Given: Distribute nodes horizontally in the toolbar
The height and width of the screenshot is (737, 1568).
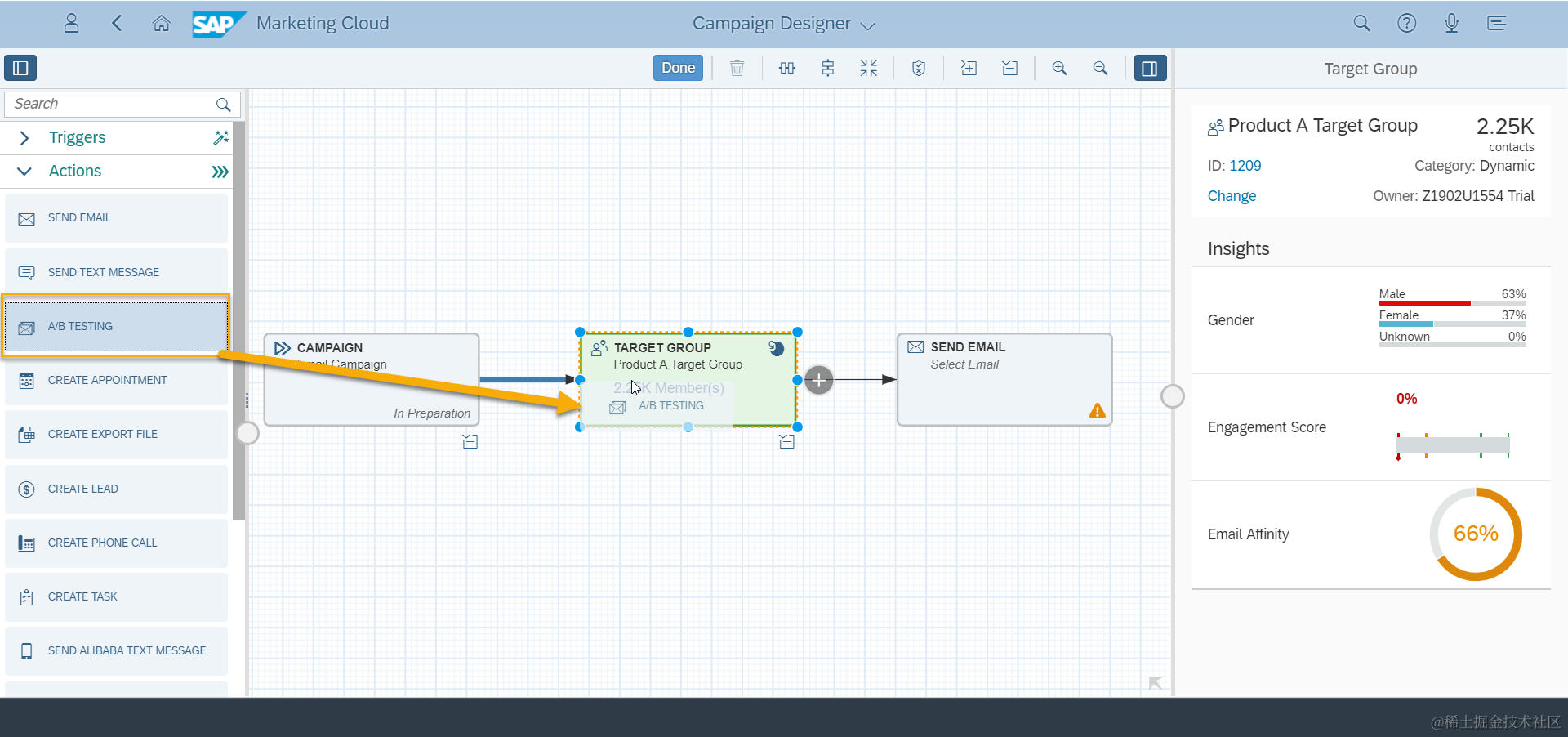Looking at the screenshot, I should pyautogui.click(x=786, y=68).
